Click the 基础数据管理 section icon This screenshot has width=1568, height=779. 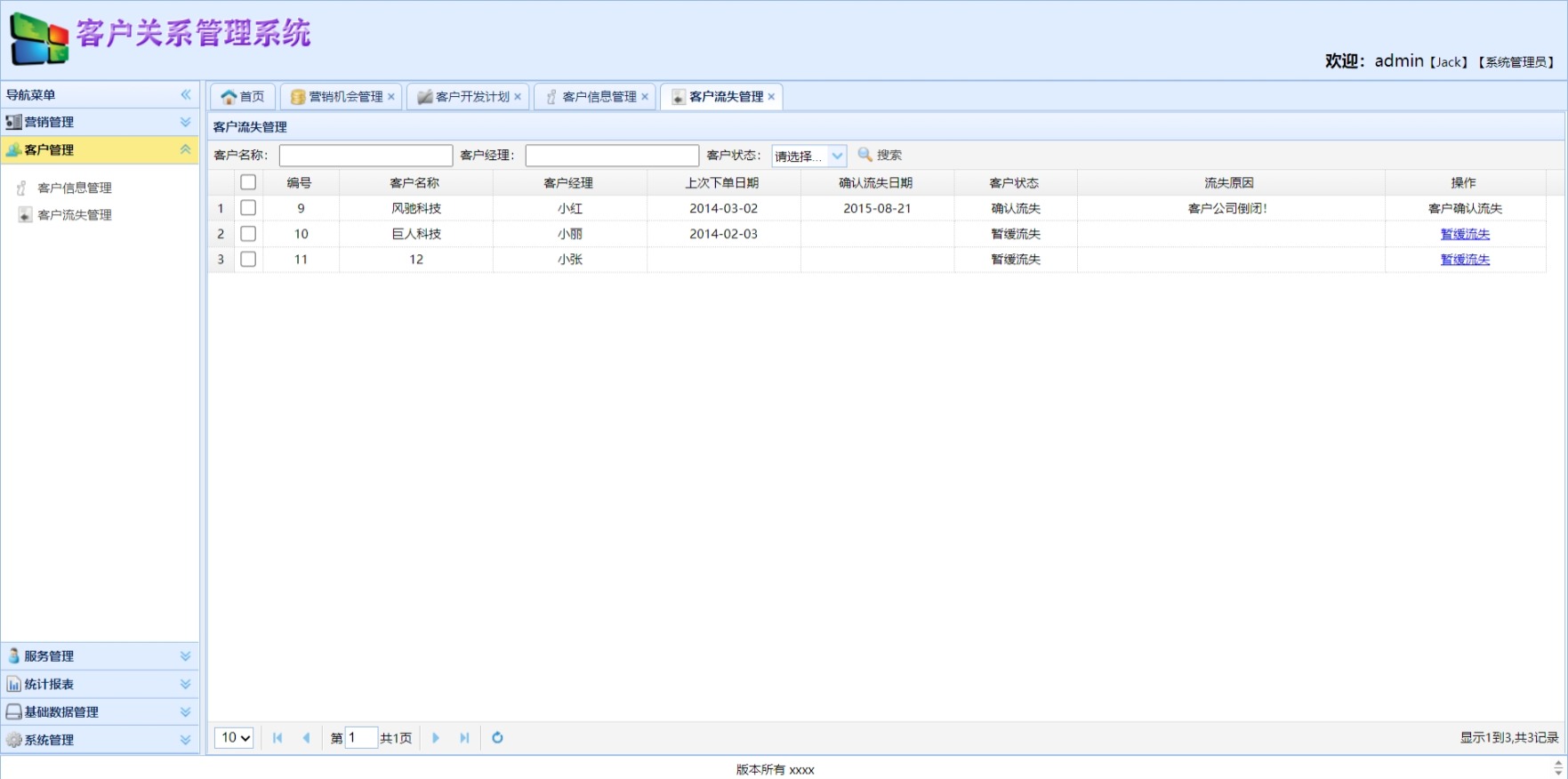[x=13, y=711]
